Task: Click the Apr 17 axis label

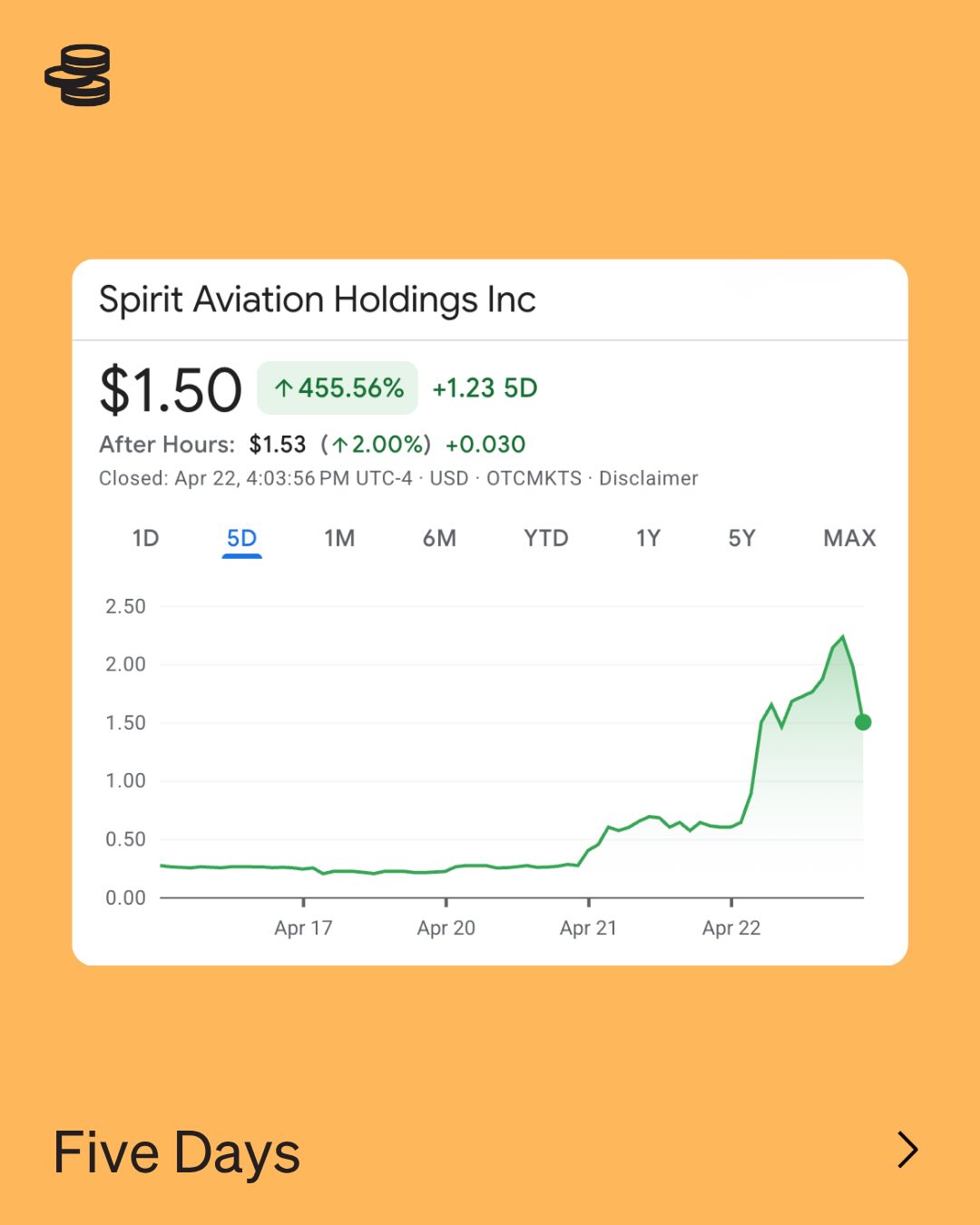Action: click(x=303, y=927)
